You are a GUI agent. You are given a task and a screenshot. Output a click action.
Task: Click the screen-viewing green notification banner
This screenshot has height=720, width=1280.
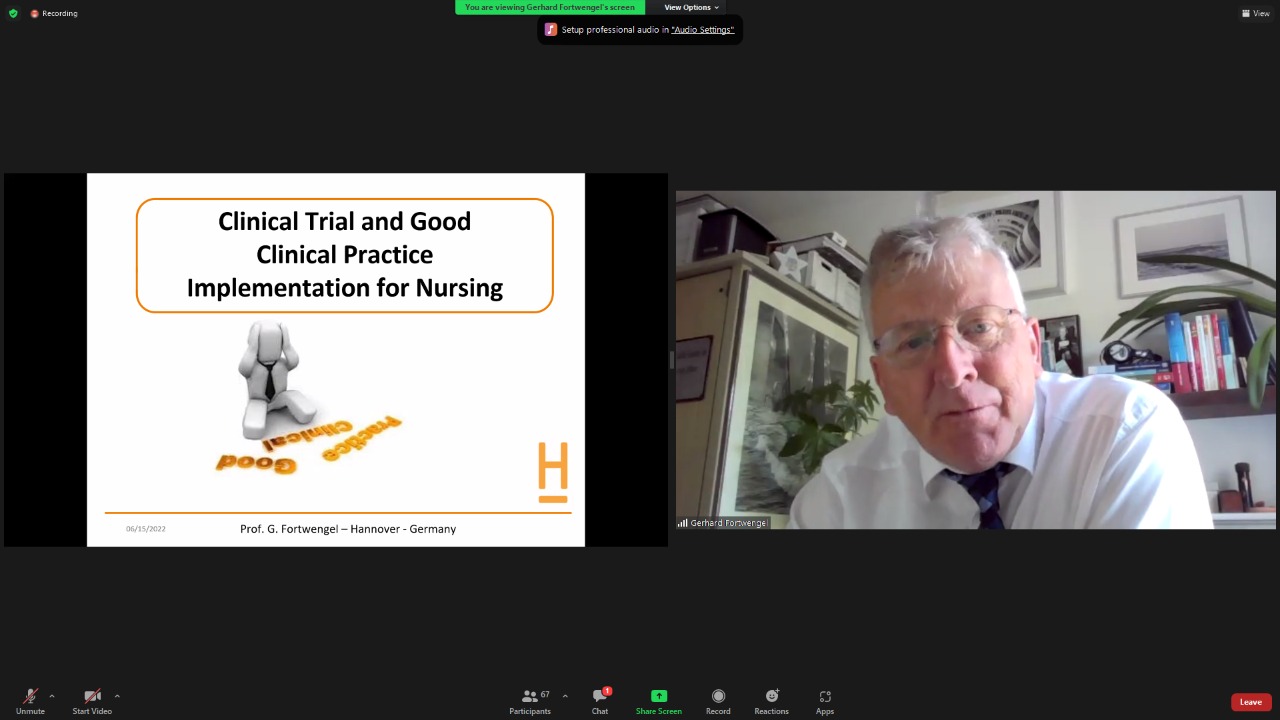tap(550, 7)
